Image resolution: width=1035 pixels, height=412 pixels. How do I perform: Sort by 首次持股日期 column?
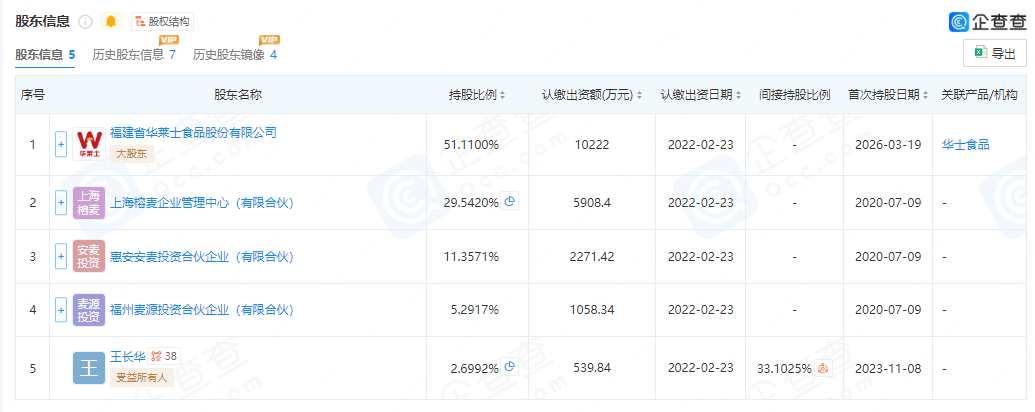click(888, 95)
